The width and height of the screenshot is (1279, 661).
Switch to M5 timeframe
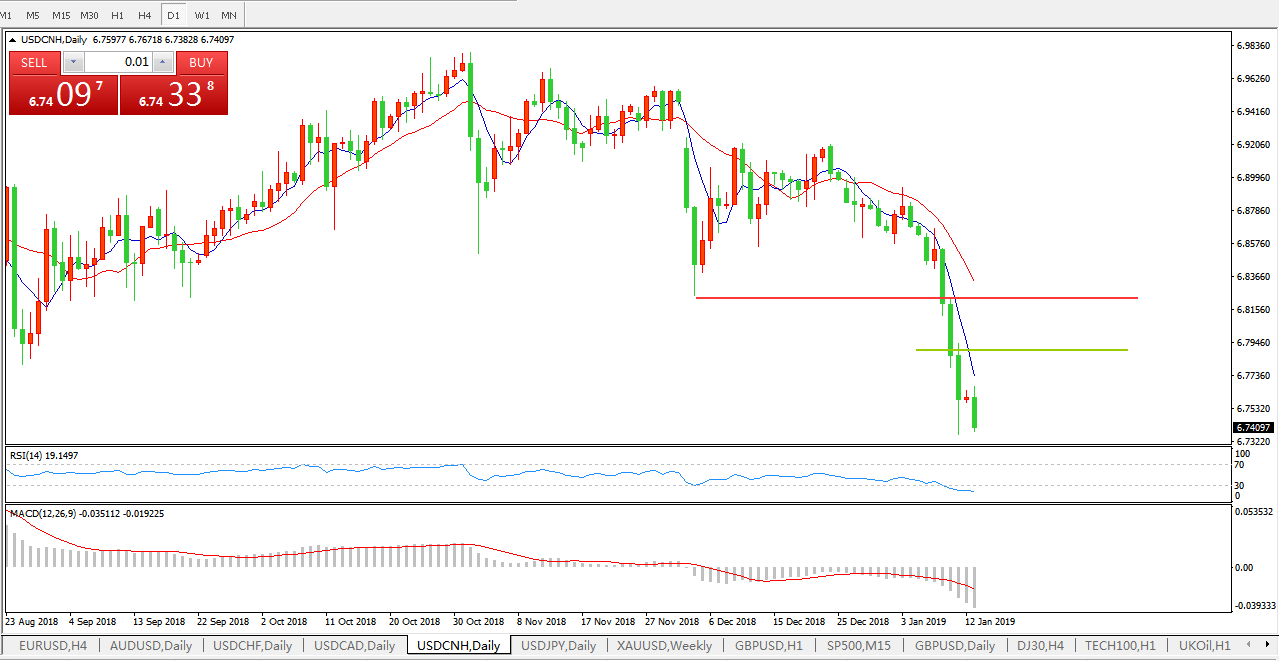33,15
